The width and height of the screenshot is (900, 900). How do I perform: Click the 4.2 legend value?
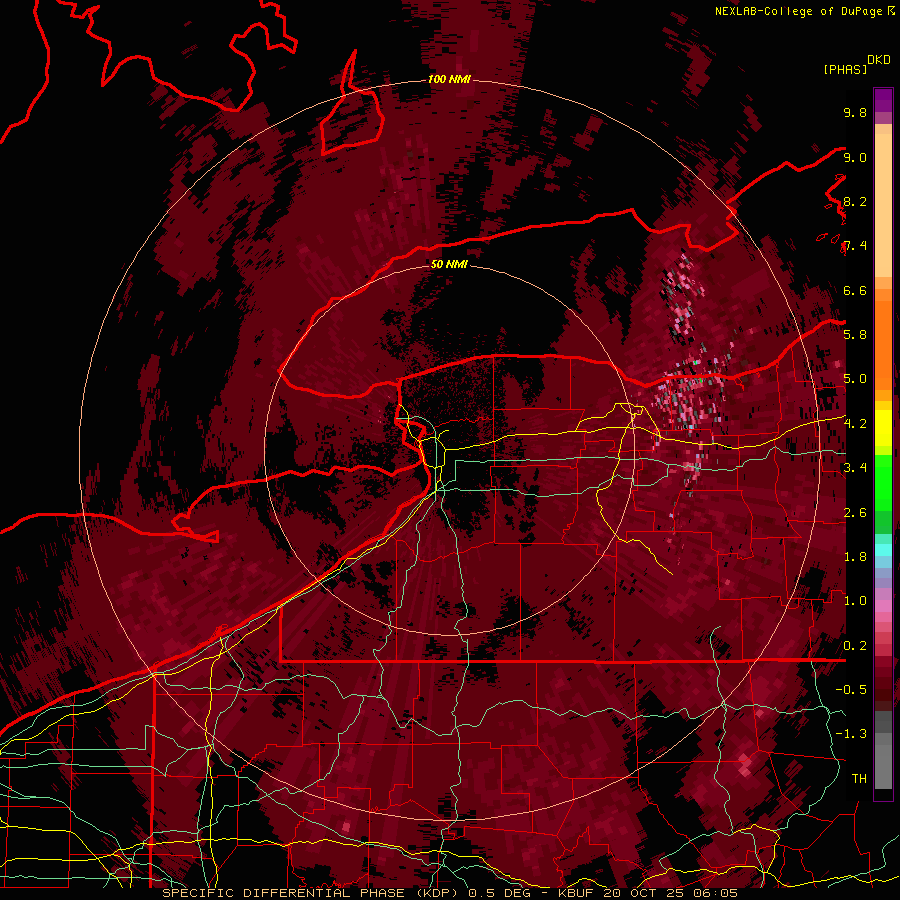click(855, 424)
